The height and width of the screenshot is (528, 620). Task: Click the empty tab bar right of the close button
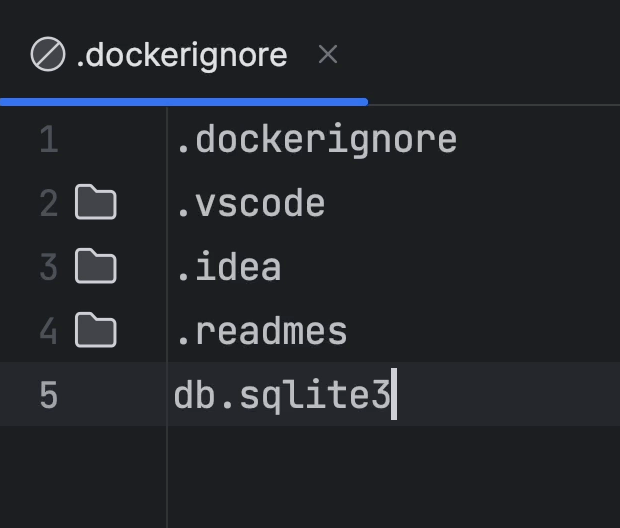(x=490, y=55)
